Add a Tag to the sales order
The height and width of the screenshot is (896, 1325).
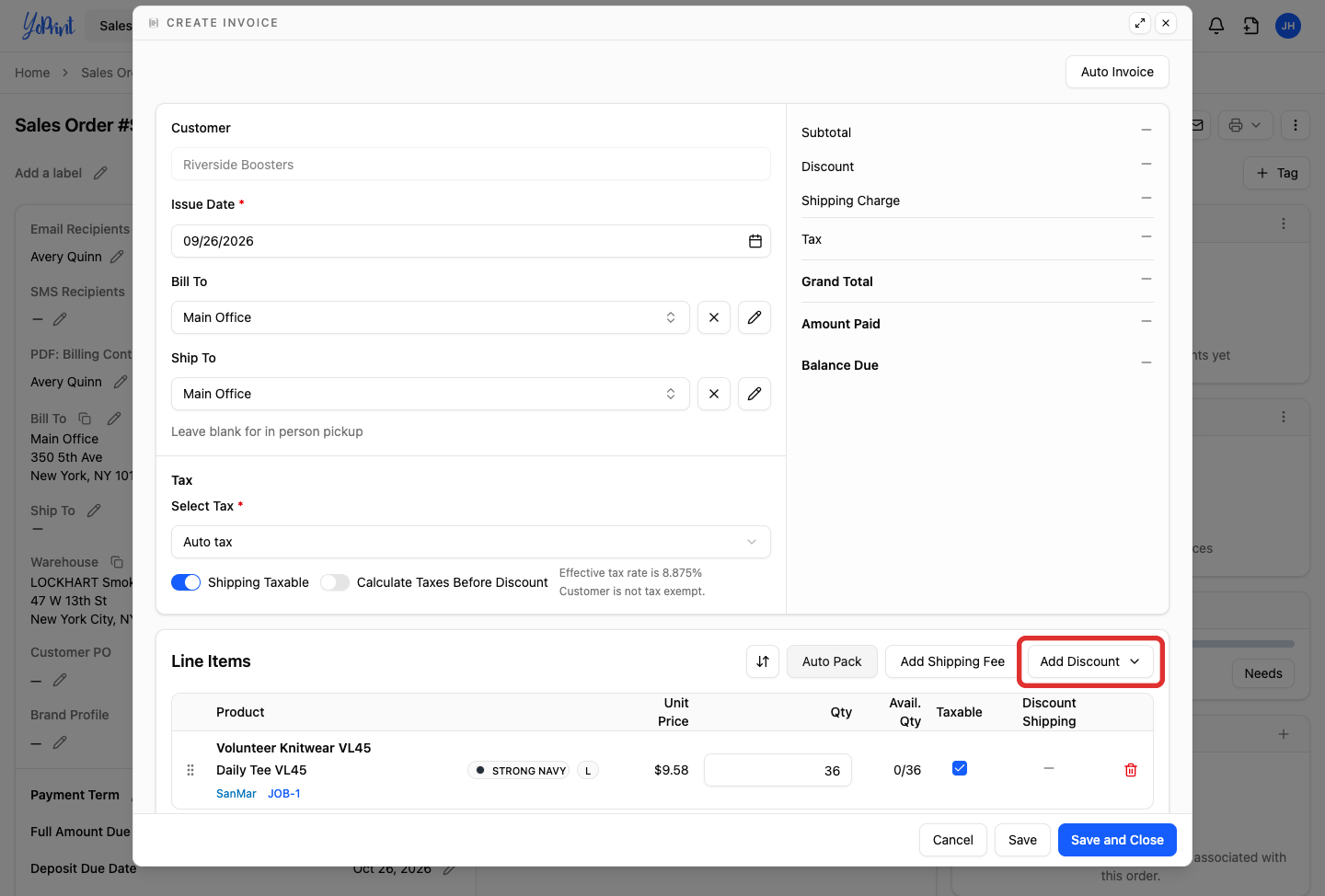click(x=1277, y=173)
